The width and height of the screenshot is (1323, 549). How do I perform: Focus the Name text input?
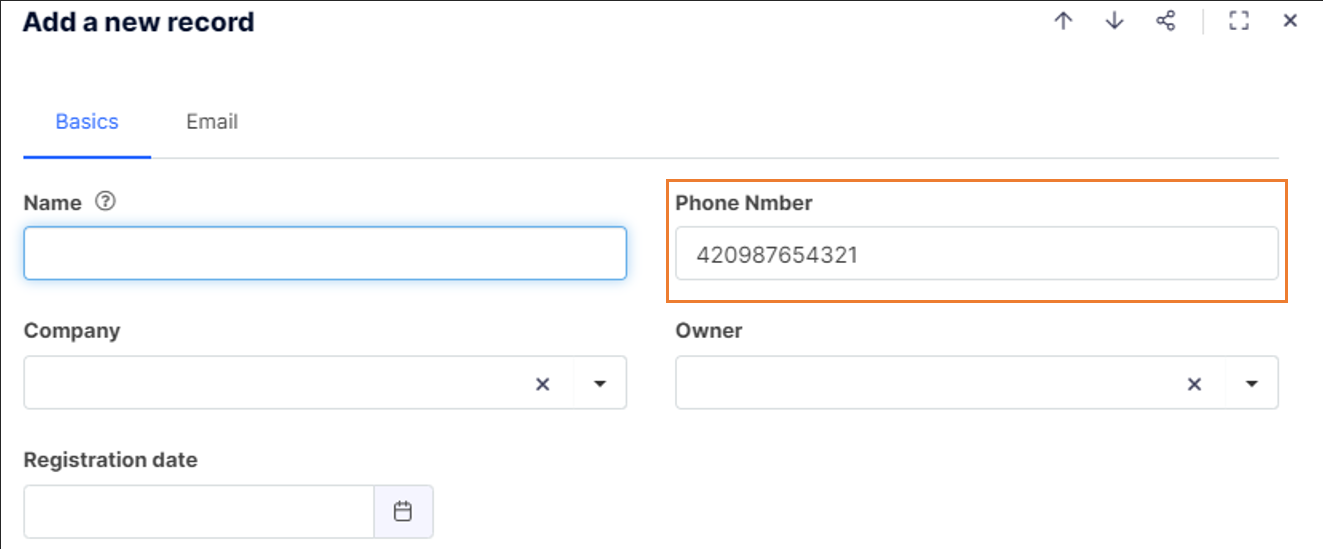(325, 253)
